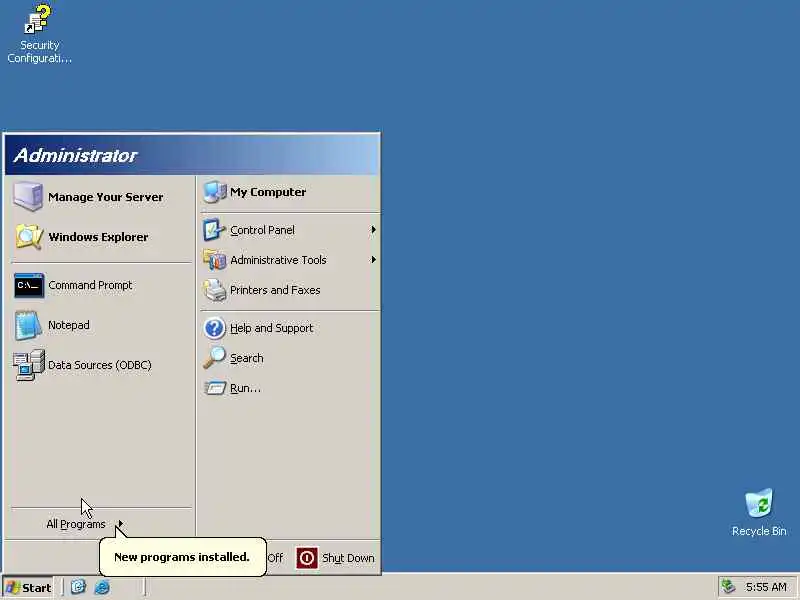Click the Printers and Faxes label
This screenshot has height=600, width=800.
click(x=275, y=290)
